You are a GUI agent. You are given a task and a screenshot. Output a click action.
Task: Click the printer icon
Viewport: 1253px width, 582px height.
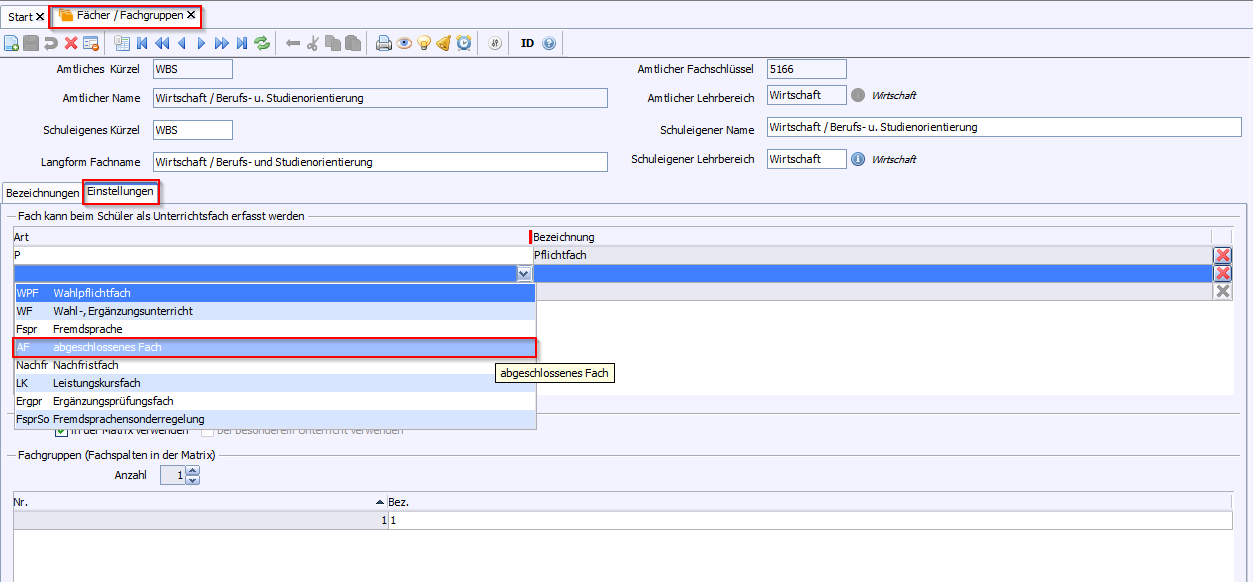click(384, 43)
